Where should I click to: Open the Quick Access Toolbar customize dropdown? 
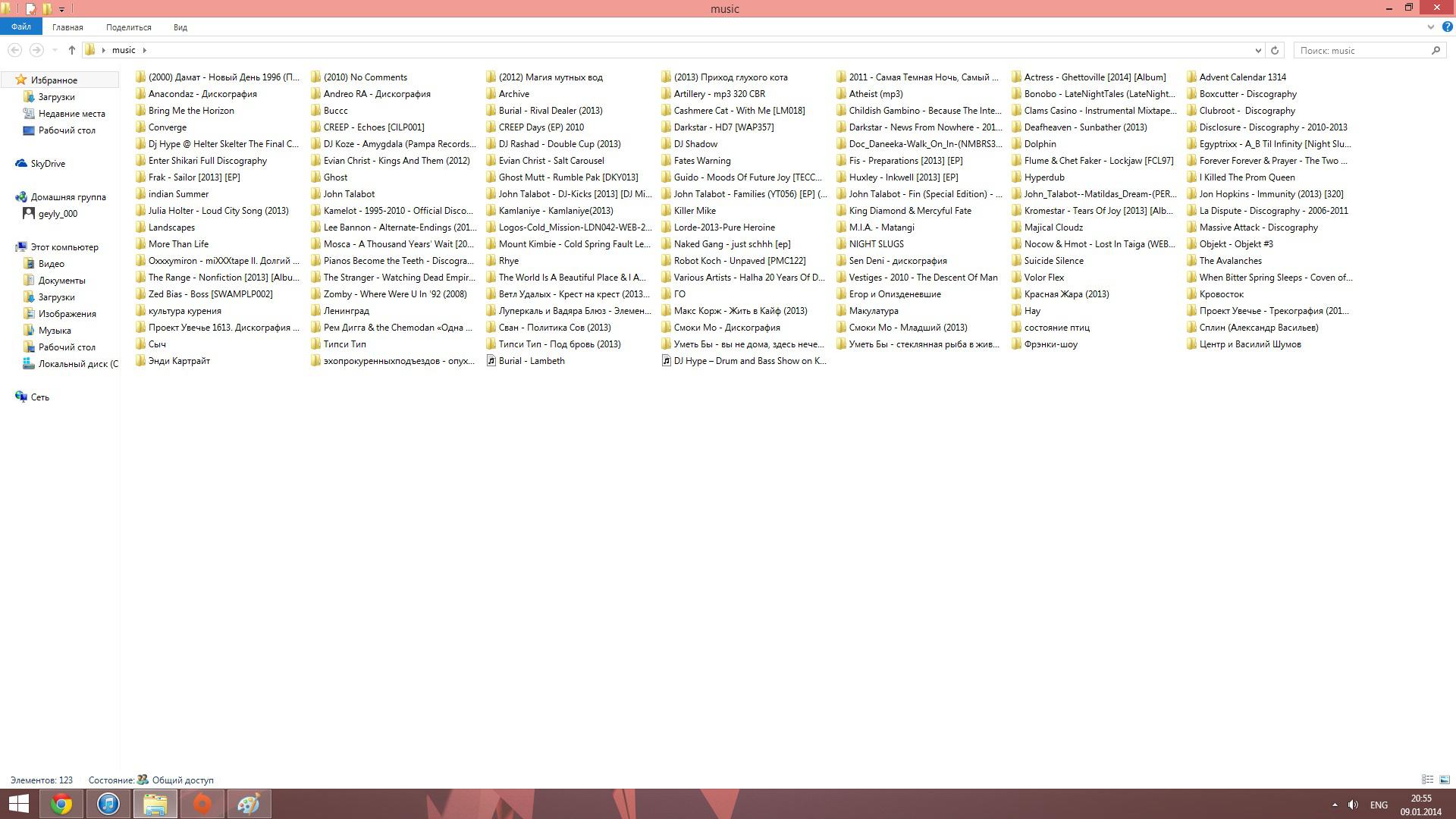click(61, 9)
